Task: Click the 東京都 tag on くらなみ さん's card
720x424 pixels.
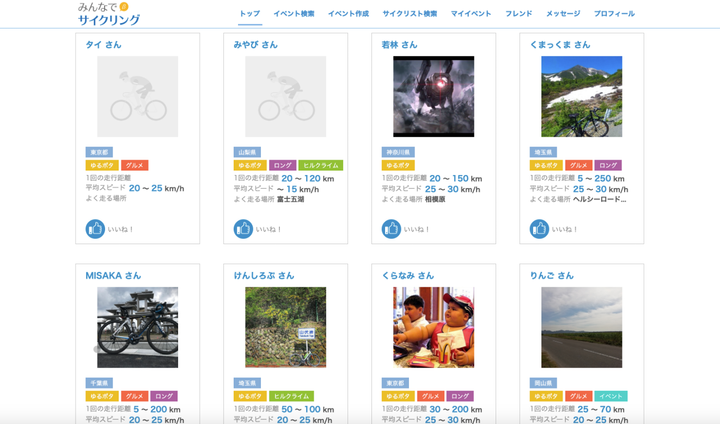Action: pos(395,383)
